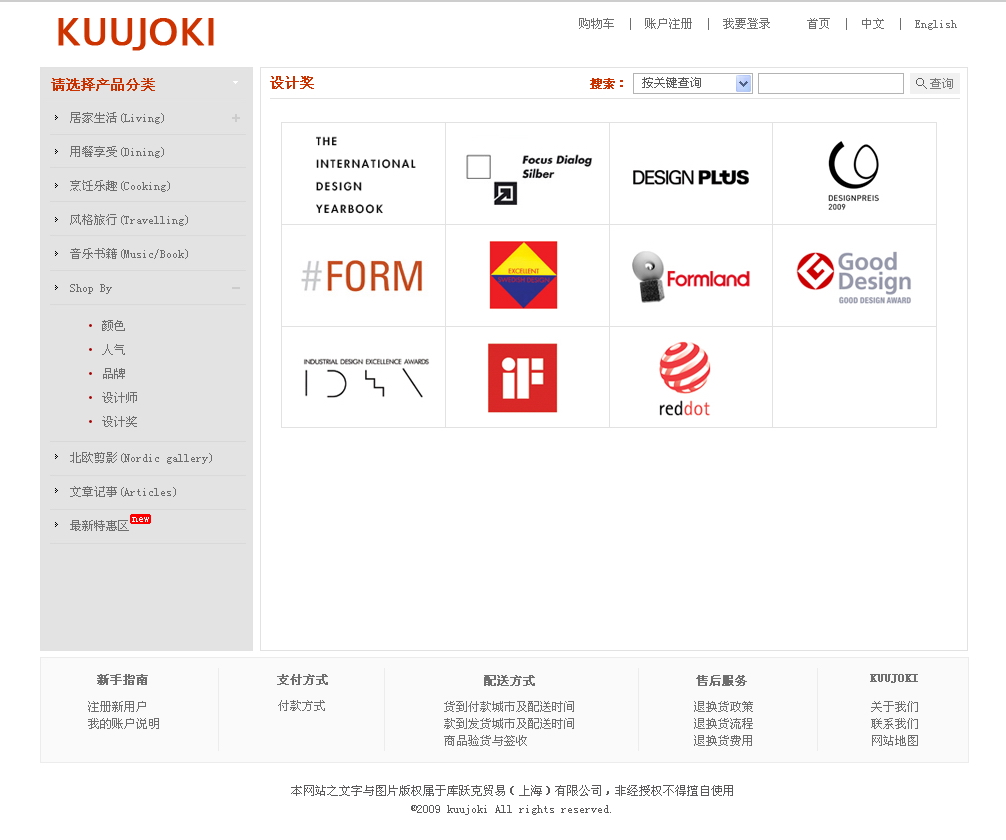Open 我要登录 login page
The width and height of the screenshot is (1006, 840).
click(x=746, y=24)
